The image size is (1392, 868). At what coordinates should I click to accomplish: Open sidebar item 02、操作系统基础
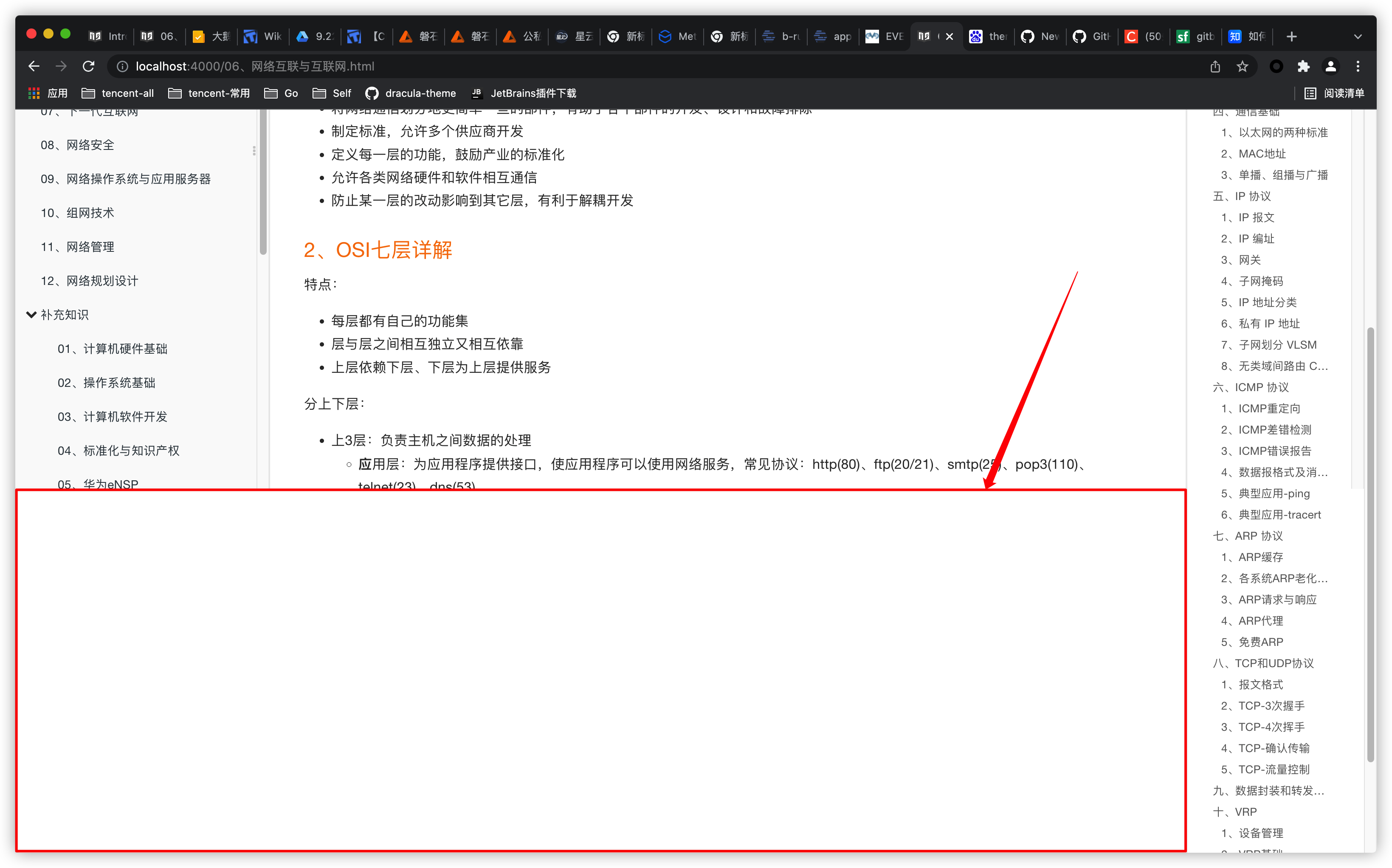click(106, 382)
